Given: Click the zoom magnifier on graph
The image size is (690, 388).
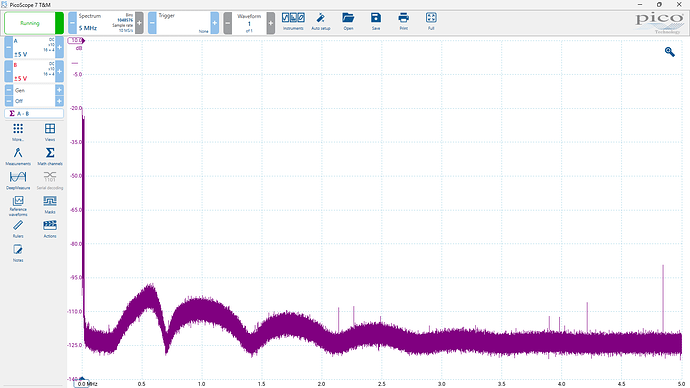Looking at the screenshot, I should [669, 52].
